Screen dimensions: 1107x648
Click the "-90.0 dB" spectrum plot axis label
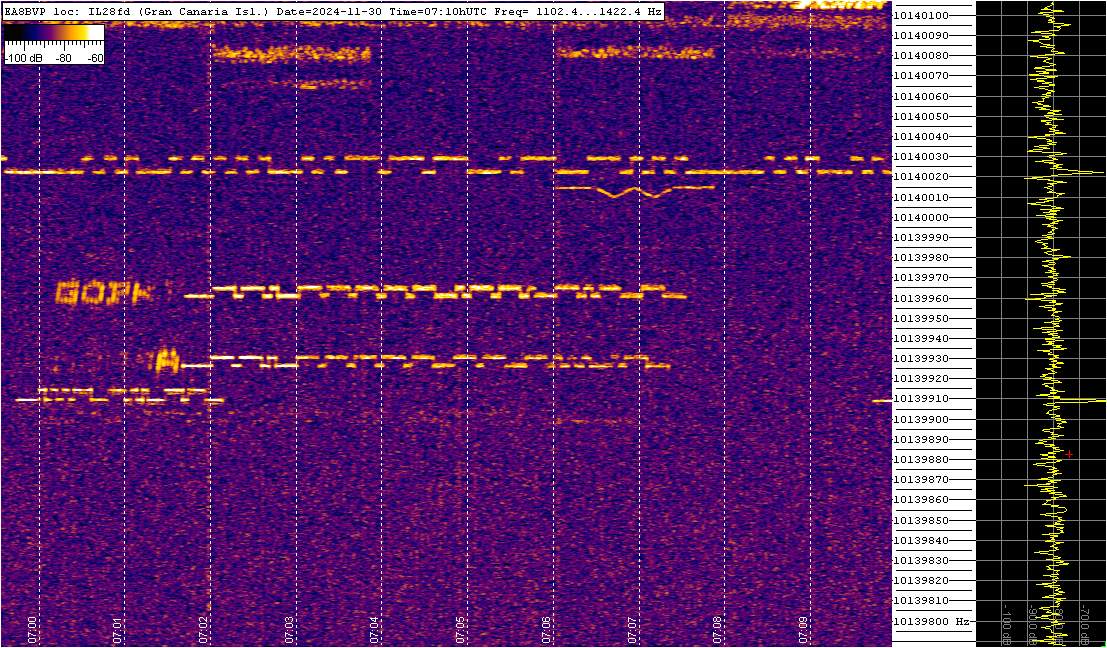(1032, 623)
